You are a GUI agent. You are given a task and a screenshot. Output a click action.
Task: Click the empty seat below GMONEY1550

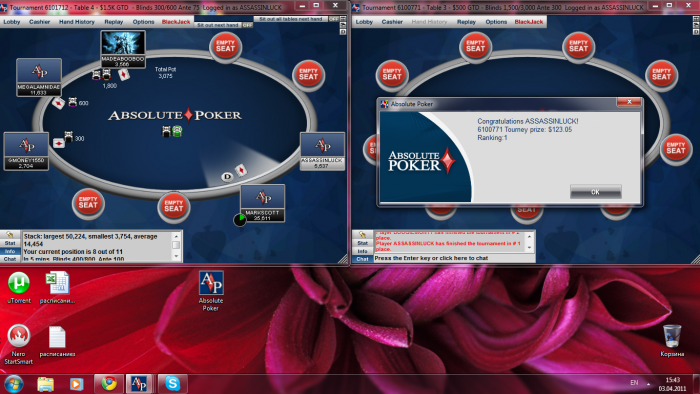click(88, 203)
